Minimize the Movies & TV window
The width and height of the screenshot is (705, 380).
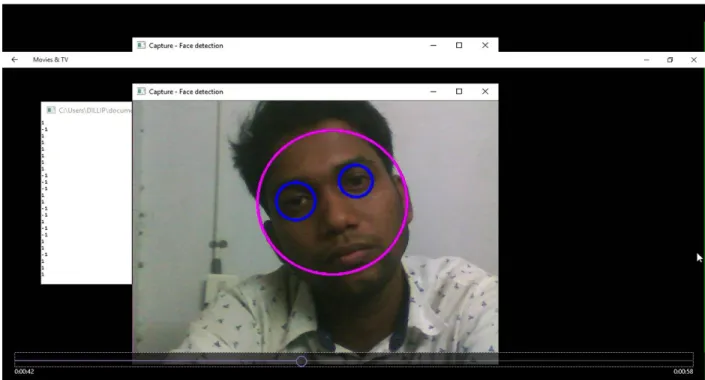click(647, 60)
